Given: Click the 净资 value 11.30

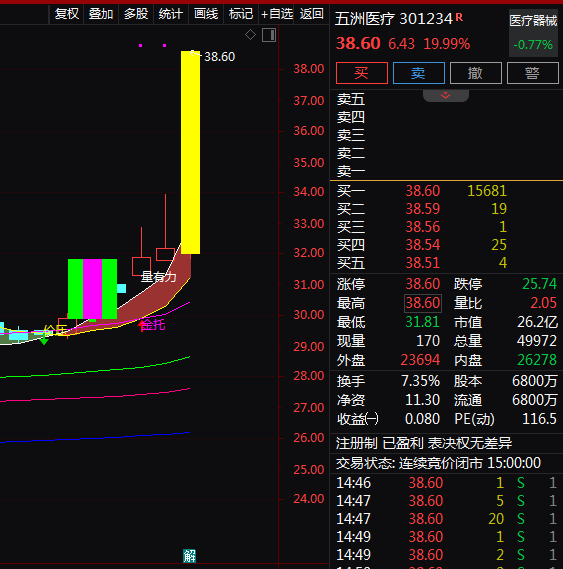Looking at the screenshot, I should click(423, 400).
